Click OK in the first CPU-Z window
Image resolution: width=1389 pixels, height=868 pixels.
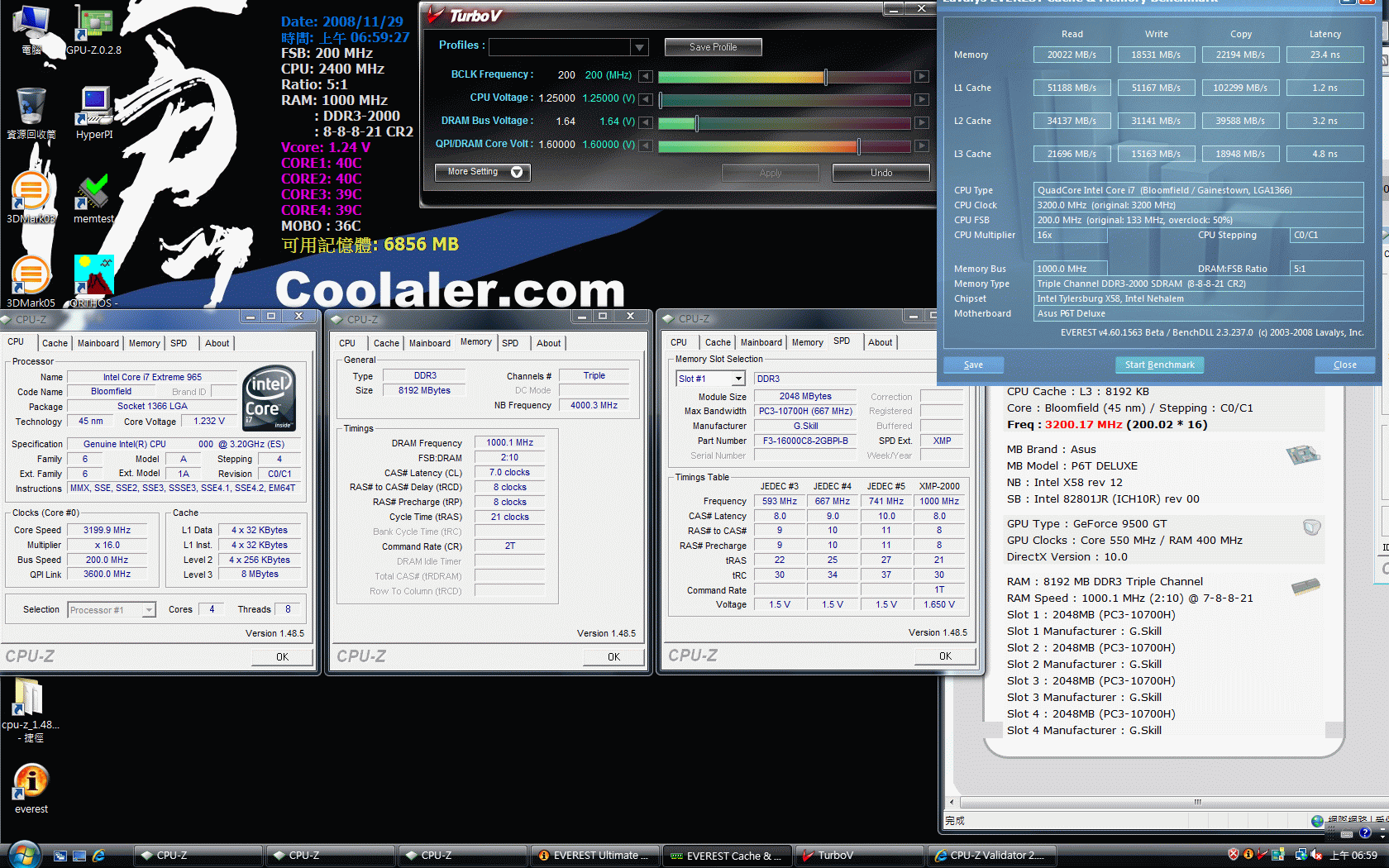(x=282, y=656)
